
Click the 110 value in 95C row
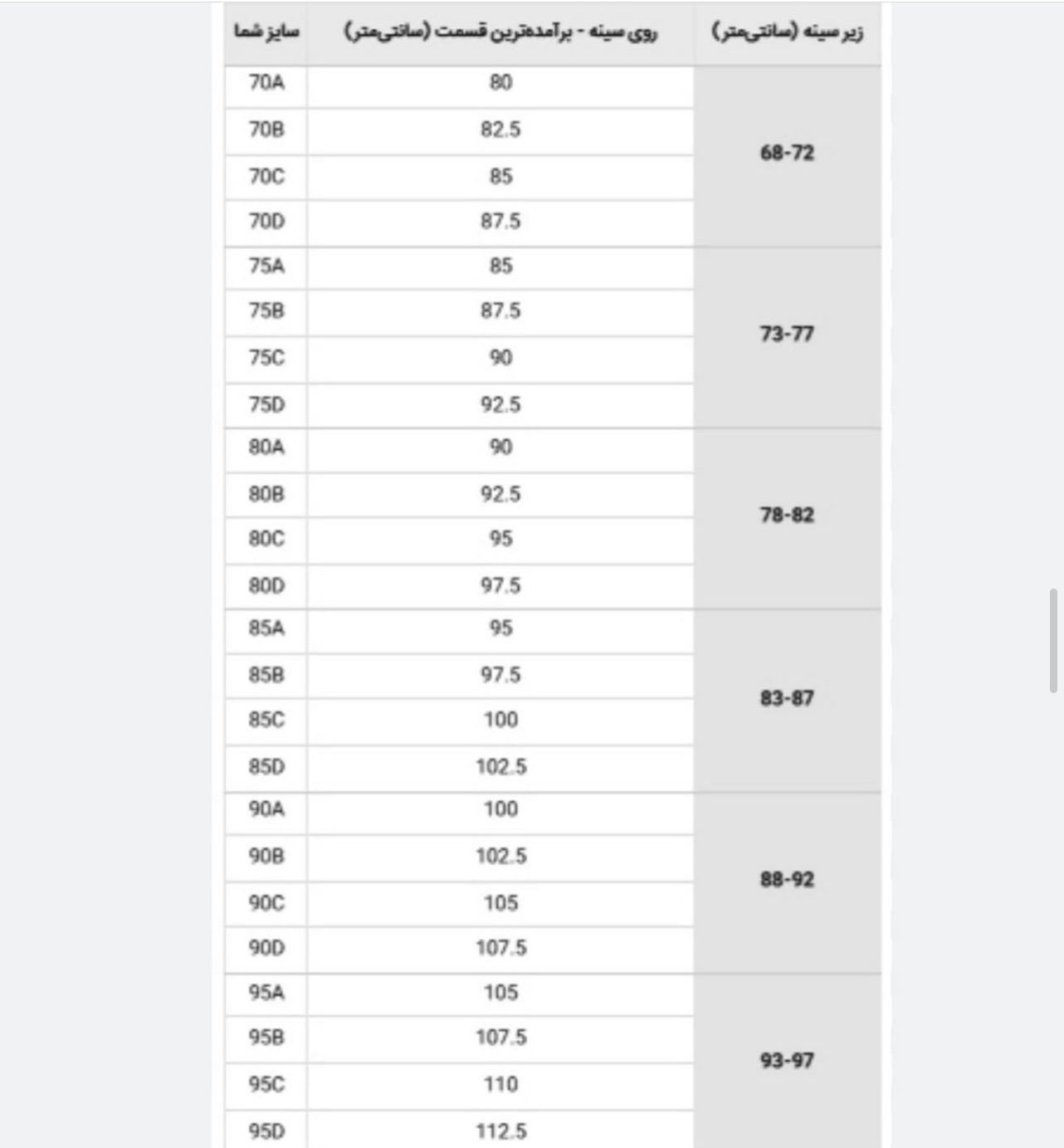pyautogui.click(x=500, y=1085)
